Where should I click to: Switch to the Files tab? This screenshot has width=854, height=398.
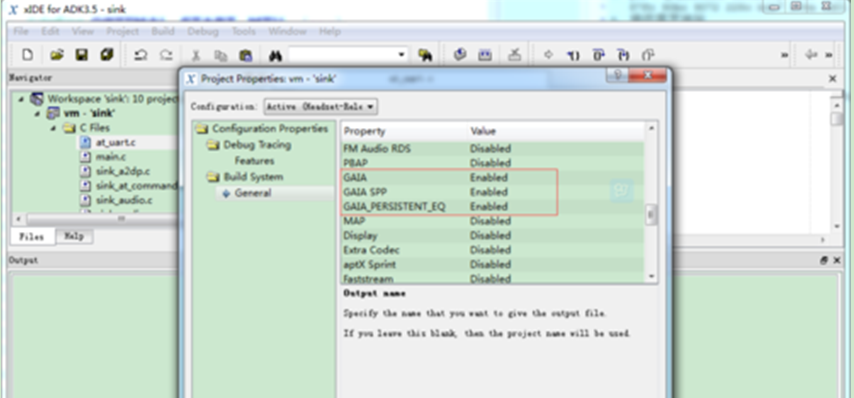32,236
